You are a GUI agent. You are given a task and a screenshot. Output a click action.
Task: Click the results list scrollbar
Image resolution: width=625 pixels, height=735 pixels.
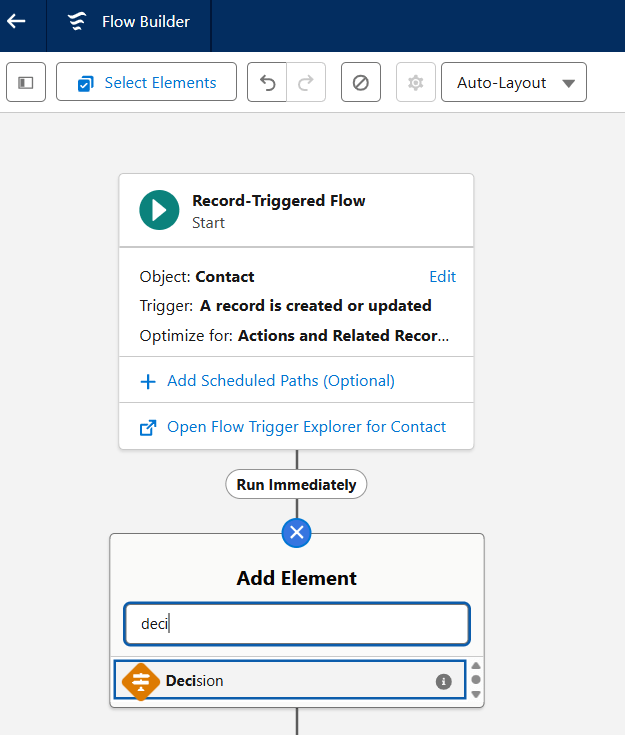click(476, 681)
